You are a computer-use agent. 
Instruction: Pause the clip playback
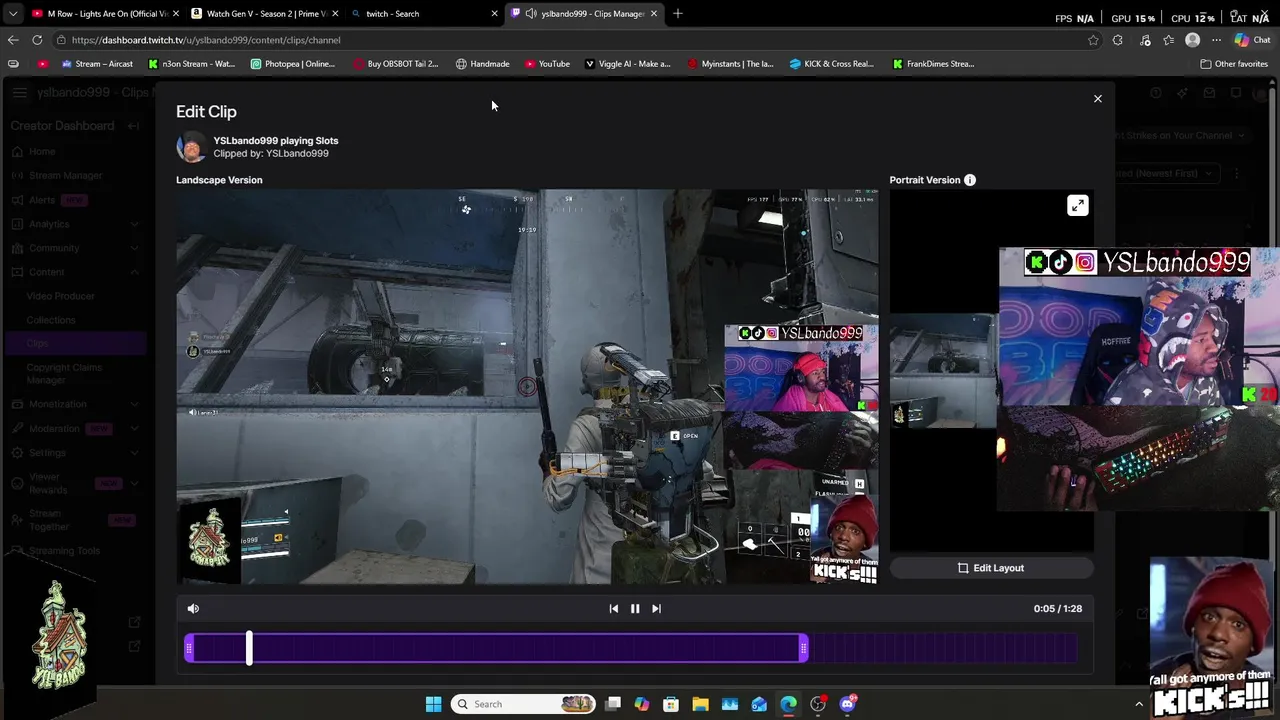[635, 608]
